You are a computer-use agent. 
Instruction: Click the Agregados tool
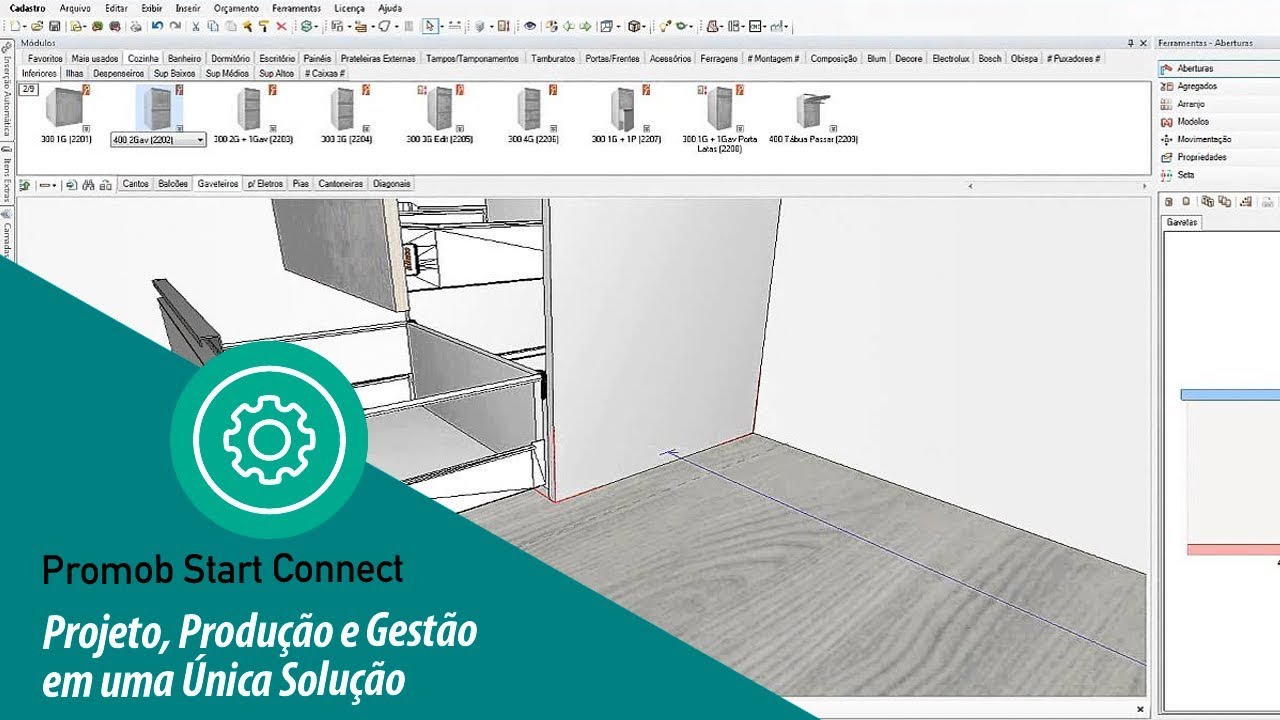coord(1218,86)
